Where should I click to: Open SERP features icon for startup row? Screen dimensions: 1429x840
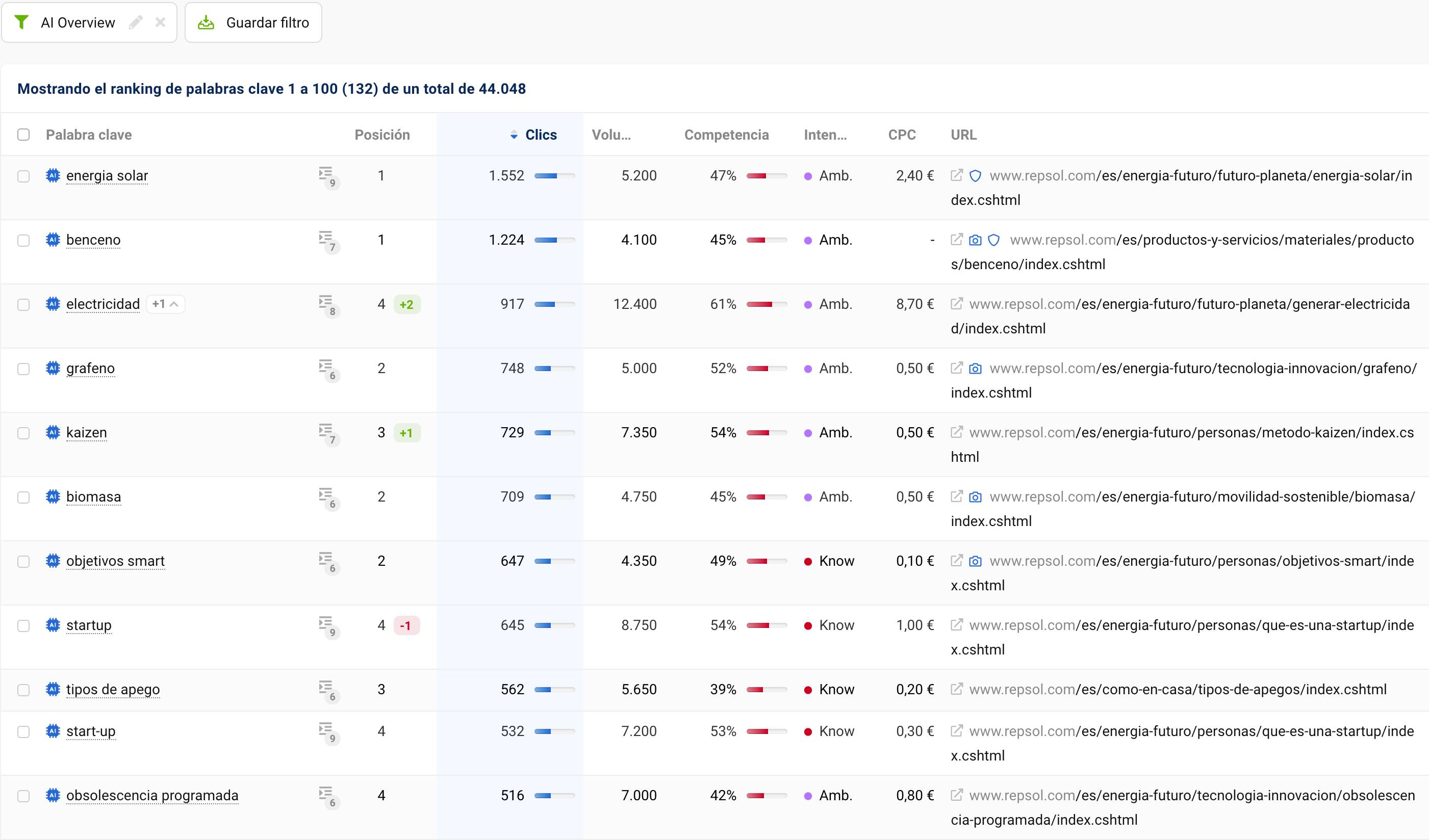326,624
